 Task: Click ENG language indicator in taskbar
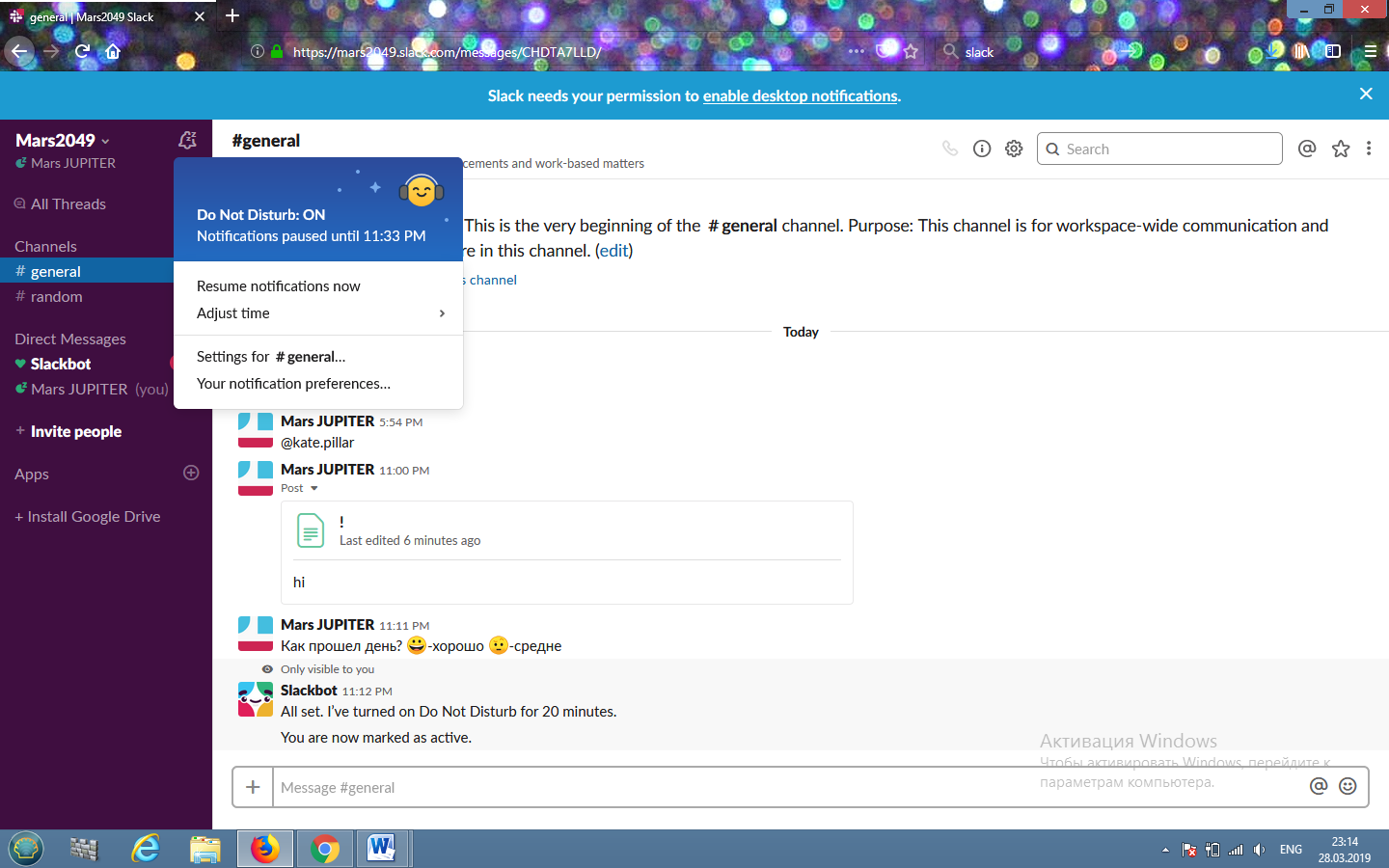1291,850
